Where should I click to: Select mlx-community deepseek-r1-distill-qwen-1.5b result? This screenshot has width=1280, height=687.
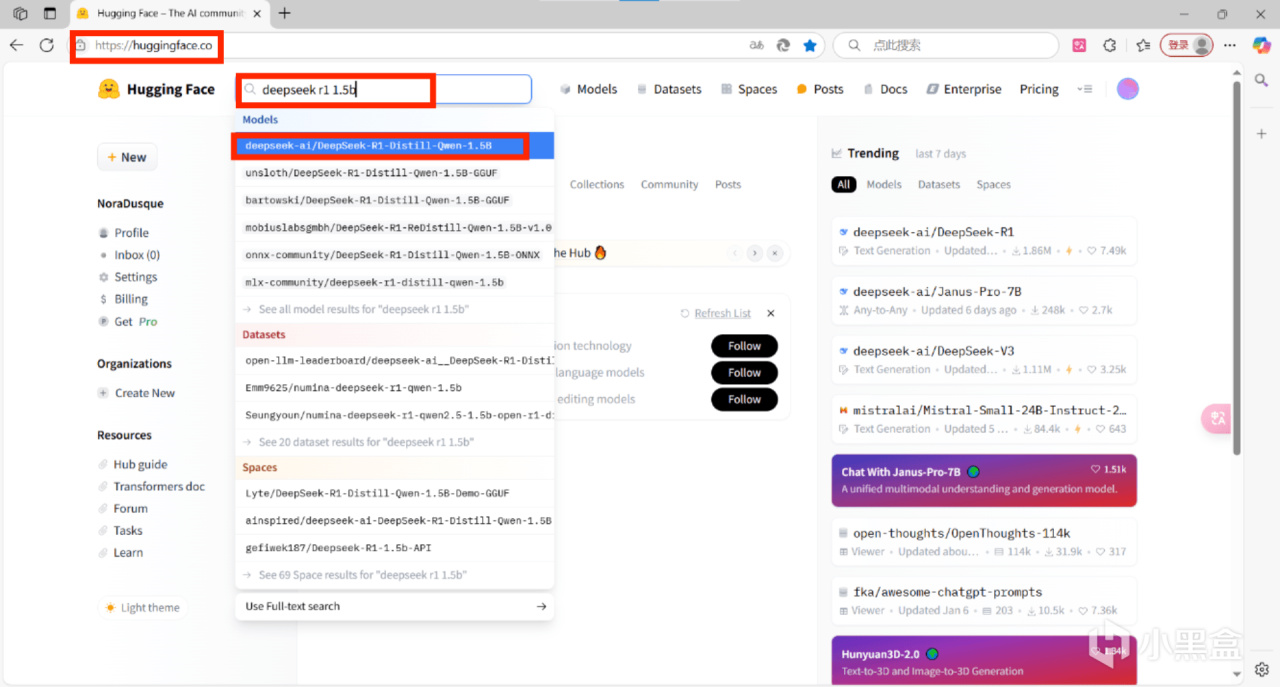coord(394,282)
